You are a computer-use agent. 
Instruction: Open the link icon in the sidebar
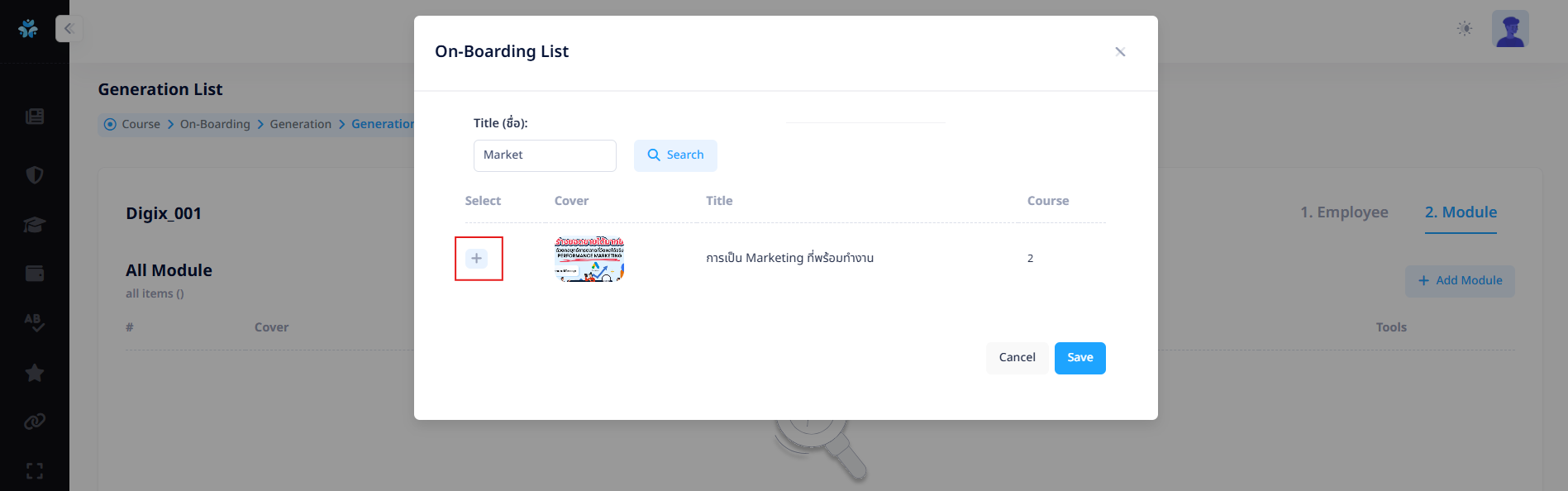pos(35,422)
